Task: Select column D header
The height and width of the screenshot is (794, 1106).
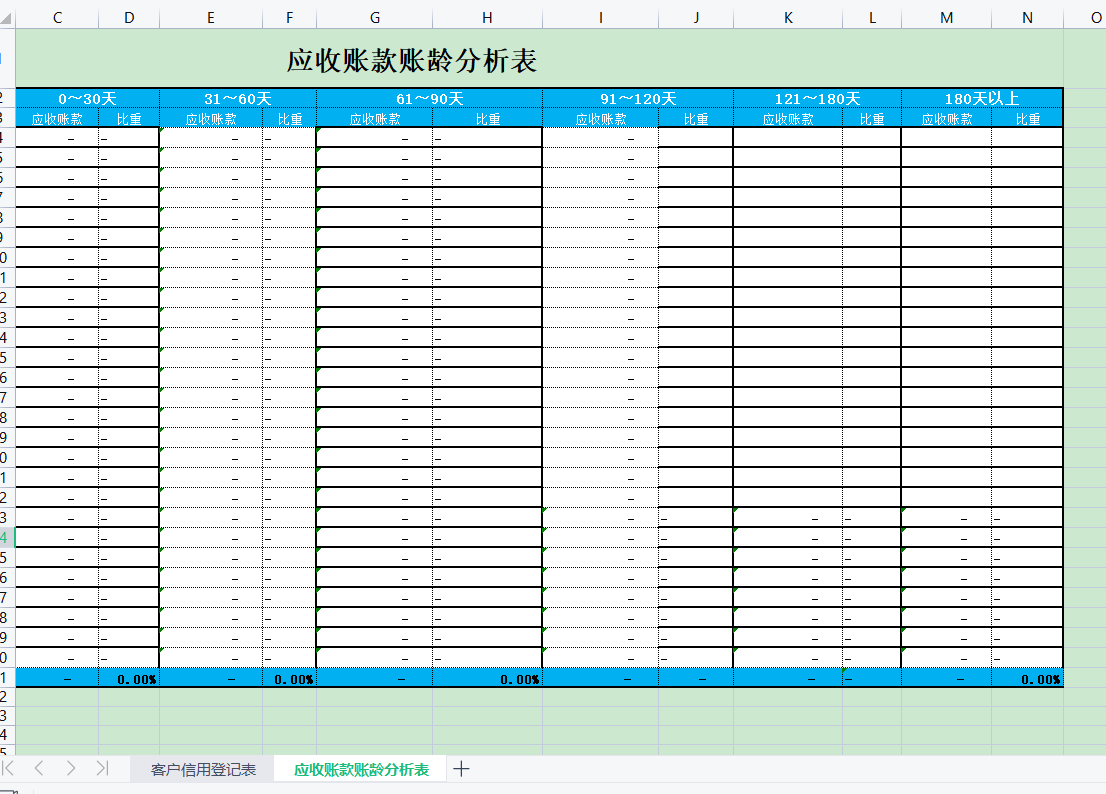Action: tap(129, 18)
